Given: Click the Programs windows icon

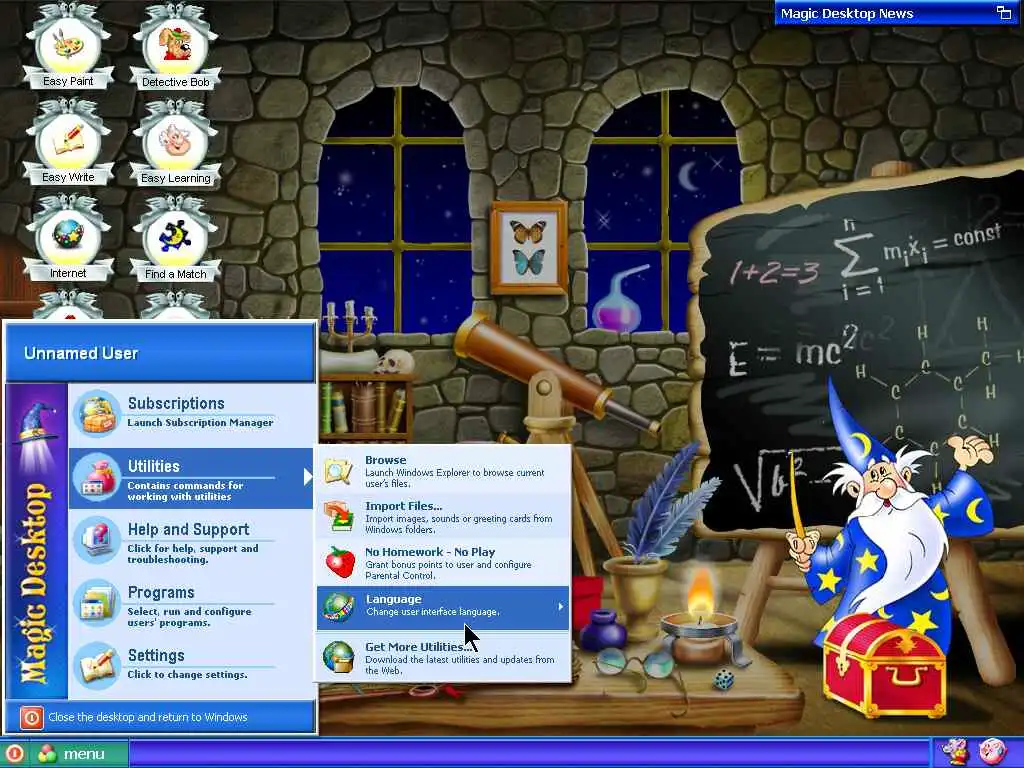Looking at the screenshot, I should tap(97, 603).
